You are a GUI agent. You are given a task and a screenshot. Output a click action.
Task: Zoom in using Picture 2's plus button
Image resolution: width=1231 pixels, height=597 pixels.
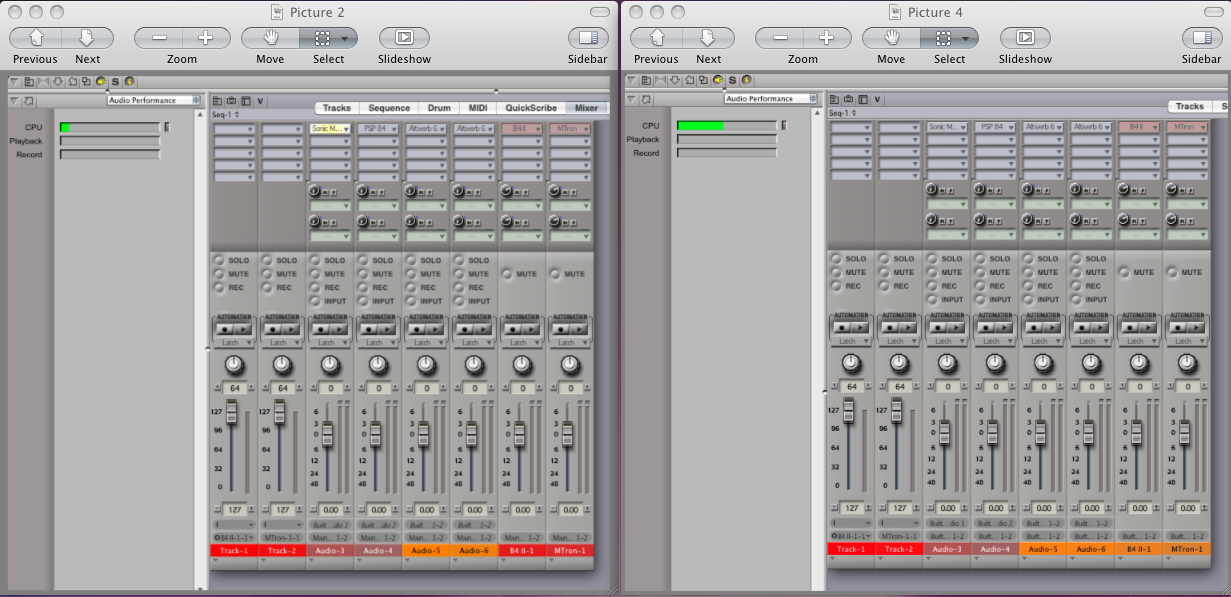pyautogui.click(x=206, y=38)
